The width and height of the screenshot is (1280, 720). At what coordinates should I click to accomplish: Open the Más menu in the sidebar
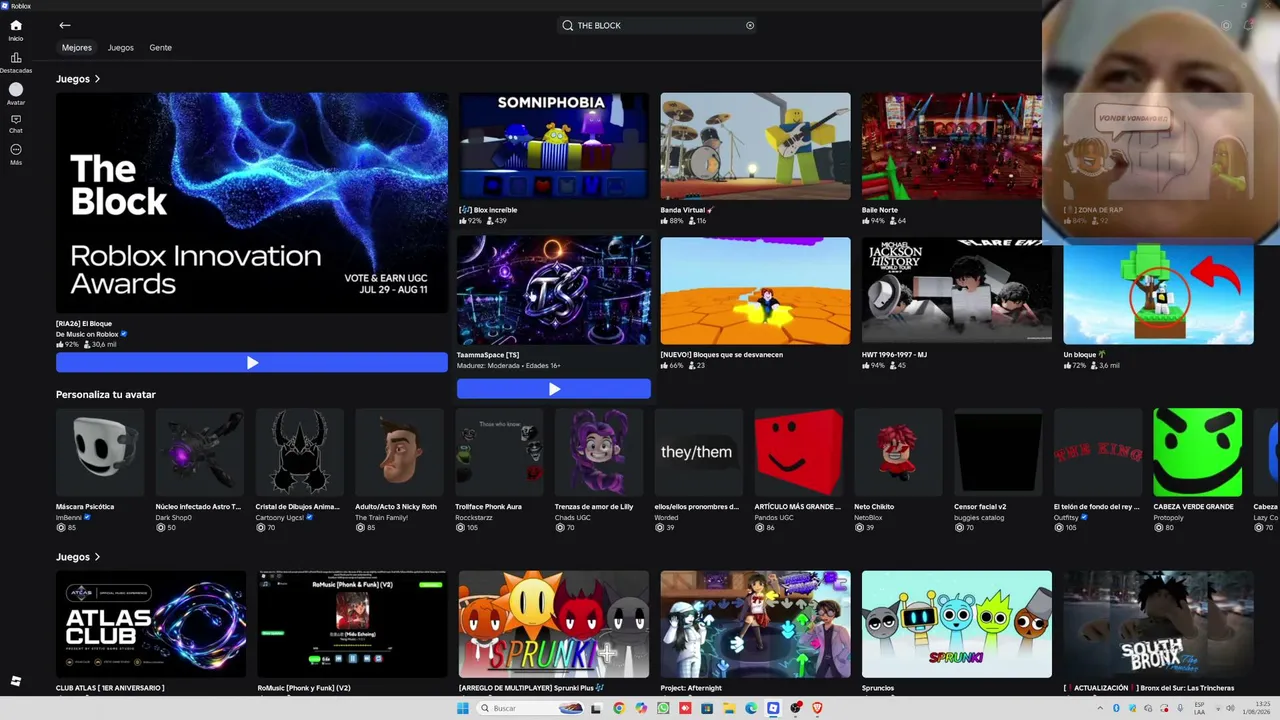16,154
